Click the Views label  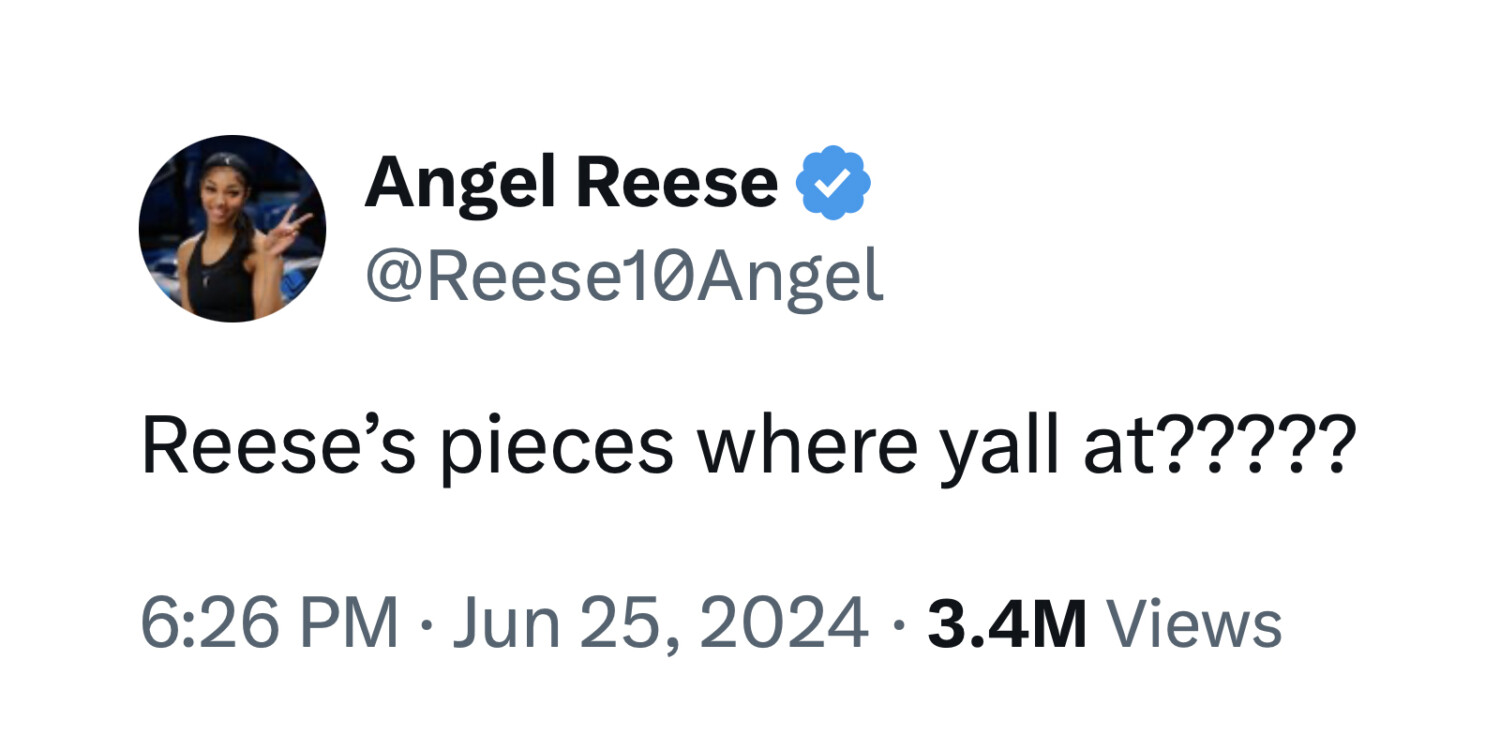click(x=1197, y=623)
